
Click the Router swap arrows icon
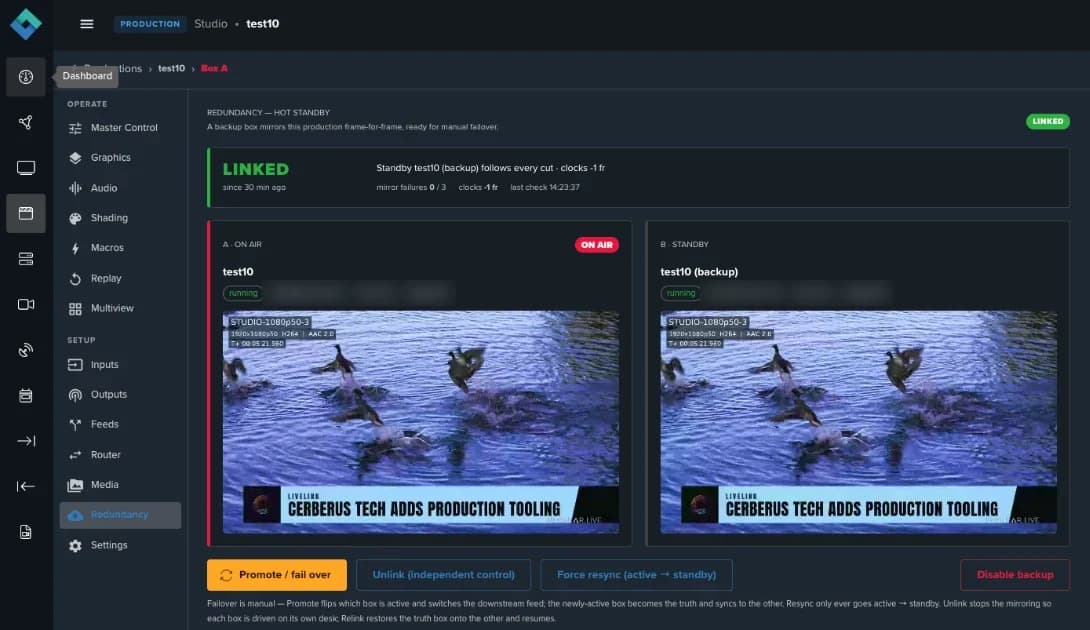click(75, 455)
